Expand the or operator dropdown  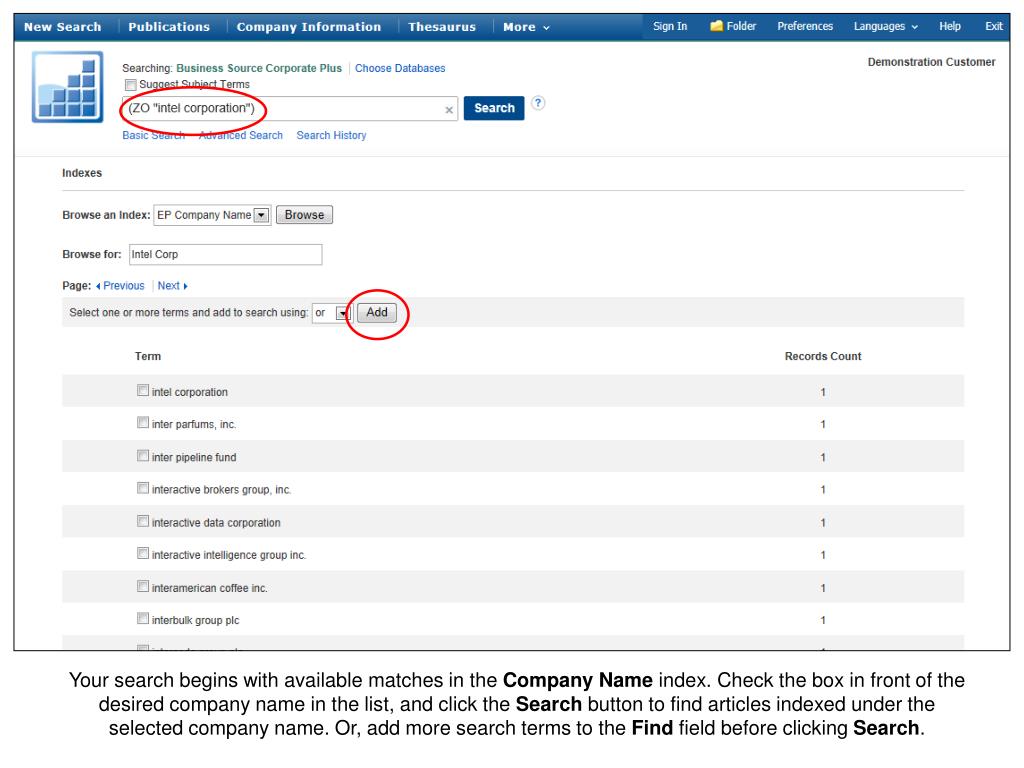pos(343,313)
